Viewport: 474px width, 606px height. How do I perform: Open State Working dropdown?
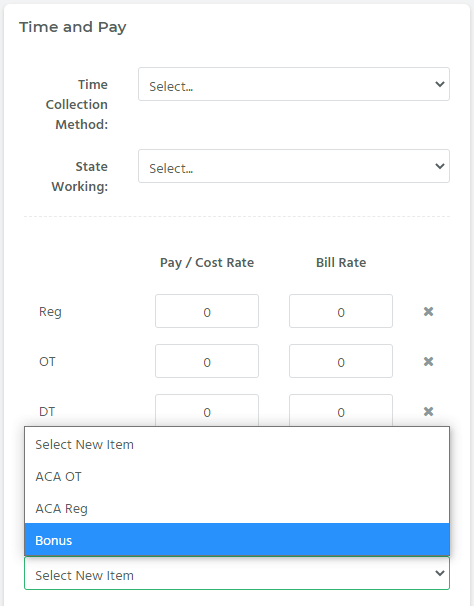coord(294,166)
